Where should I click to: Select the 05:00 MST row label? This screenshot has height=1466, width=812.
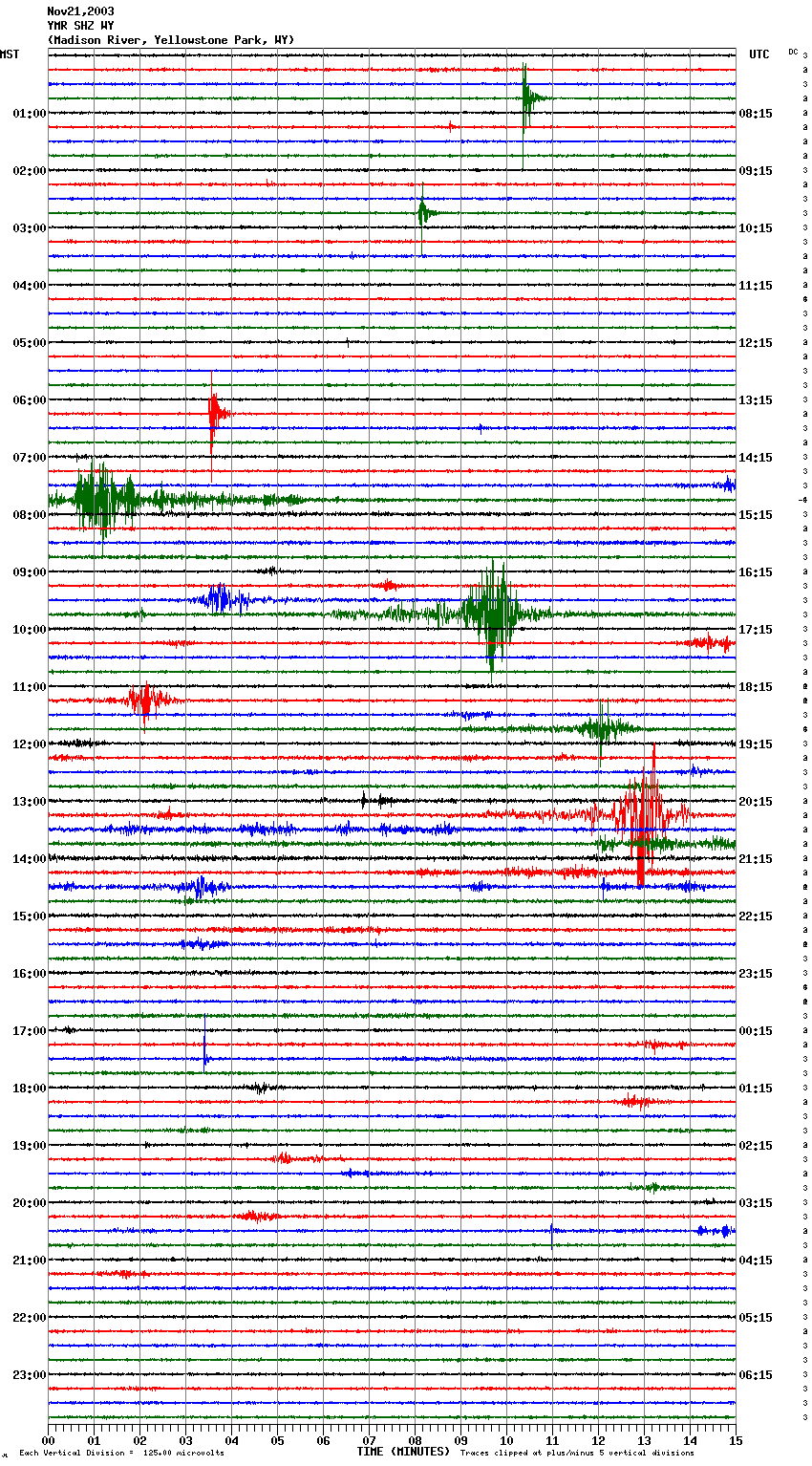coord(30,343)
